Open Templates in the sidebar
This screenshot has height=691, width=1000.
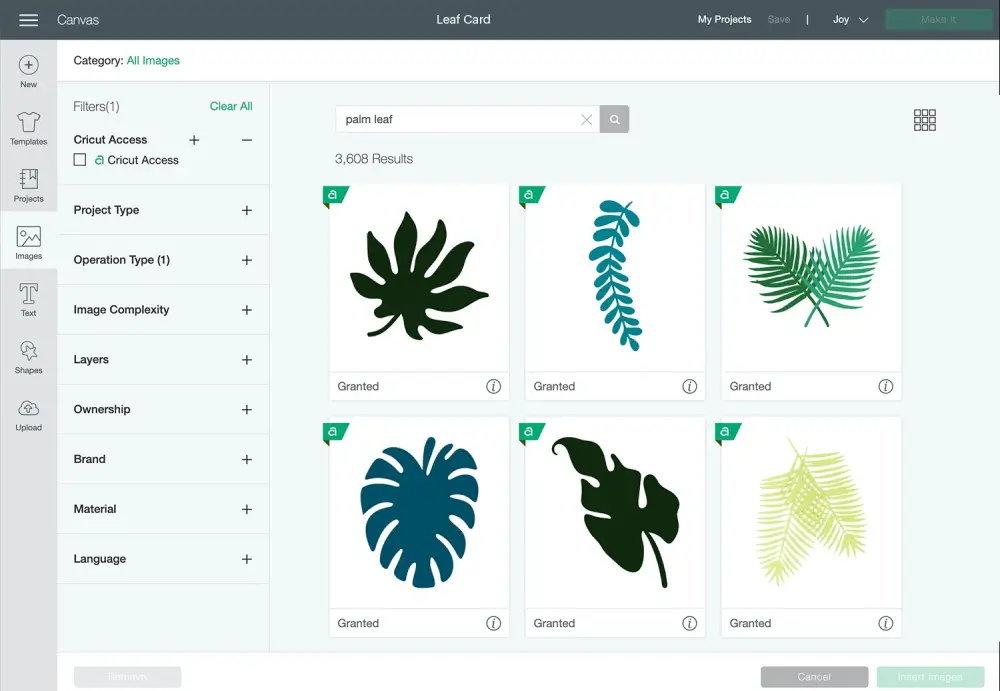point(28,128)
